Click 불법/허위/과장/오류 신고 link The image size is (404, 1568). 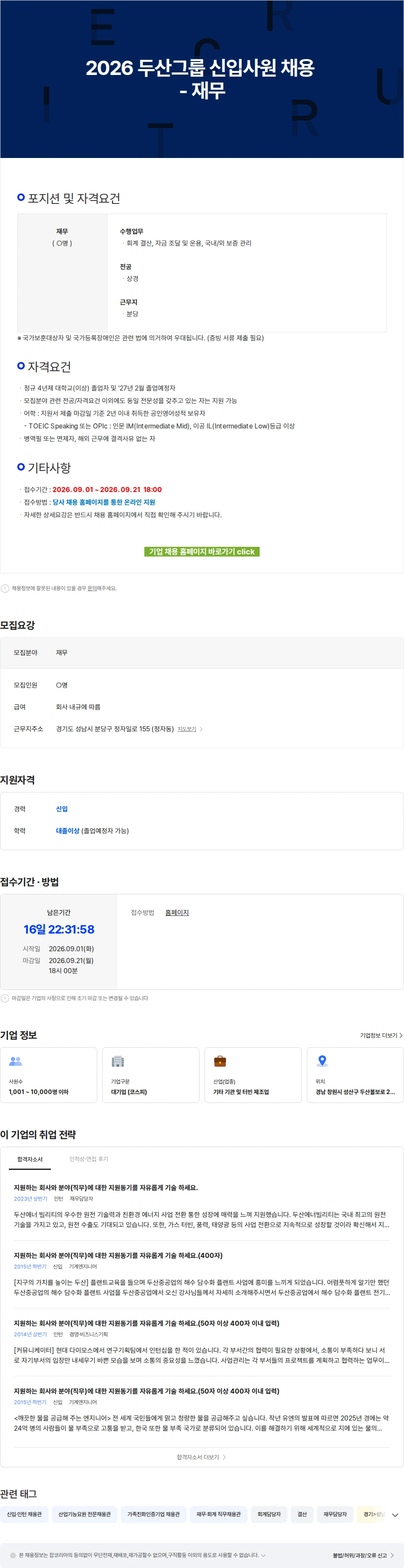point(363,1555)
